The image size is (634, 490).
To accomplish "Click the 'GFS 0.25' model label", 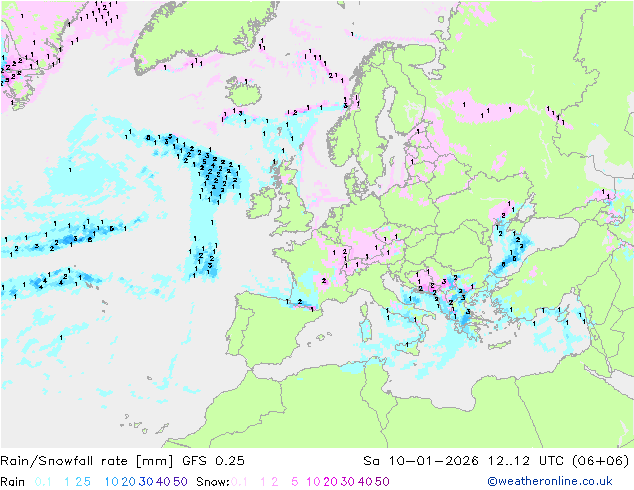I will click(213, 461).
